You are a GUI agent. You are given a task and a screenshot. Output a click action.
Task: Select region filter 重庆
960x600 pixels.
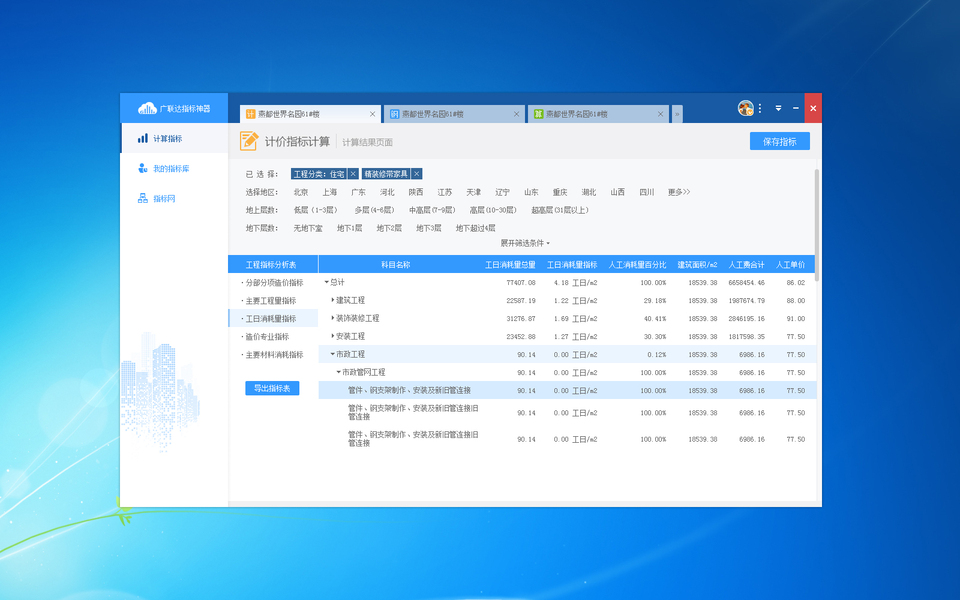[560, 192]
